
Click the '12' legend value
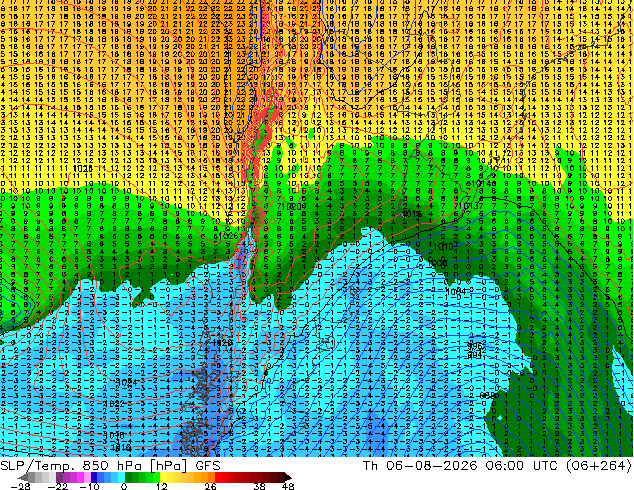pos(162,486)
